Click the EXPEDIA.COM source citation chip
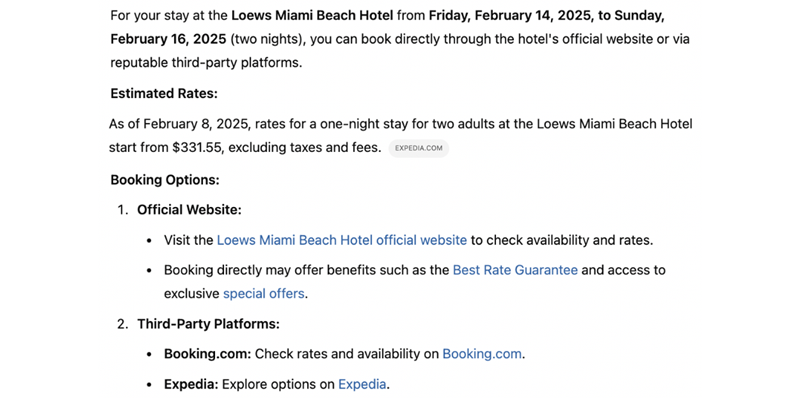 point(418,148)
